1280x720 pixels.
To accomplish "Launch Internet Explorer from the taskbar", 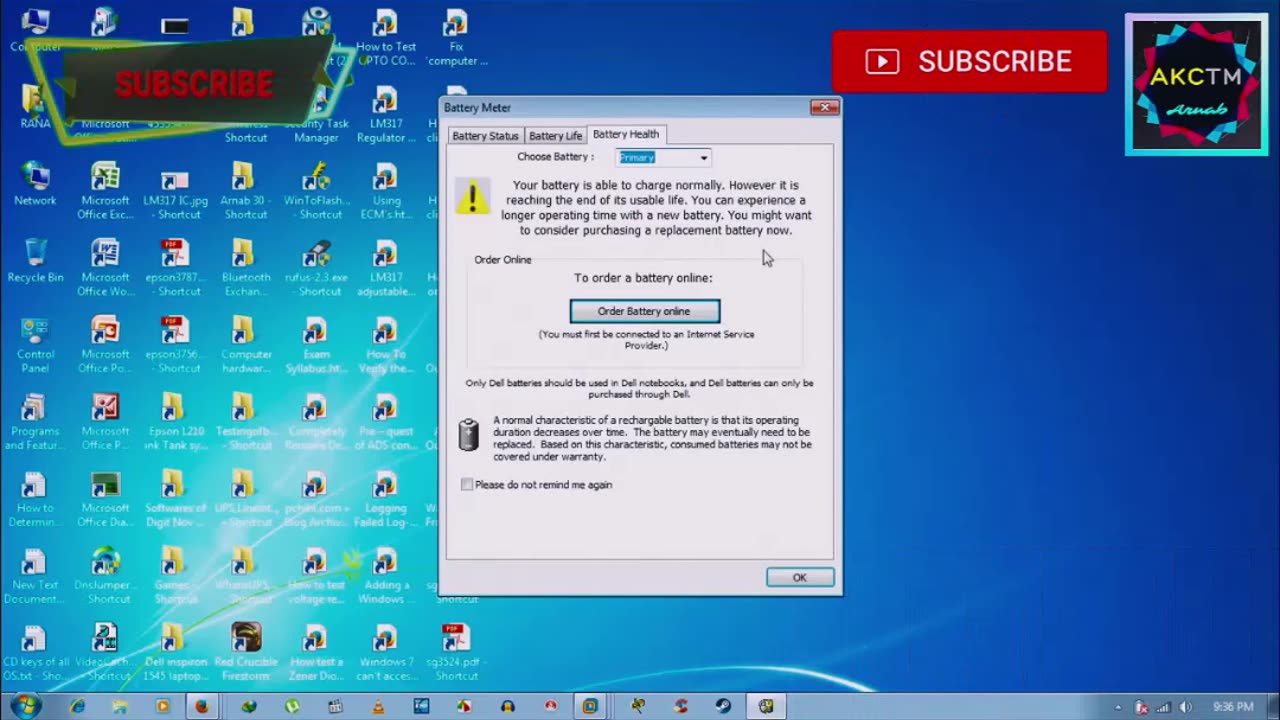I will point(77,706).
